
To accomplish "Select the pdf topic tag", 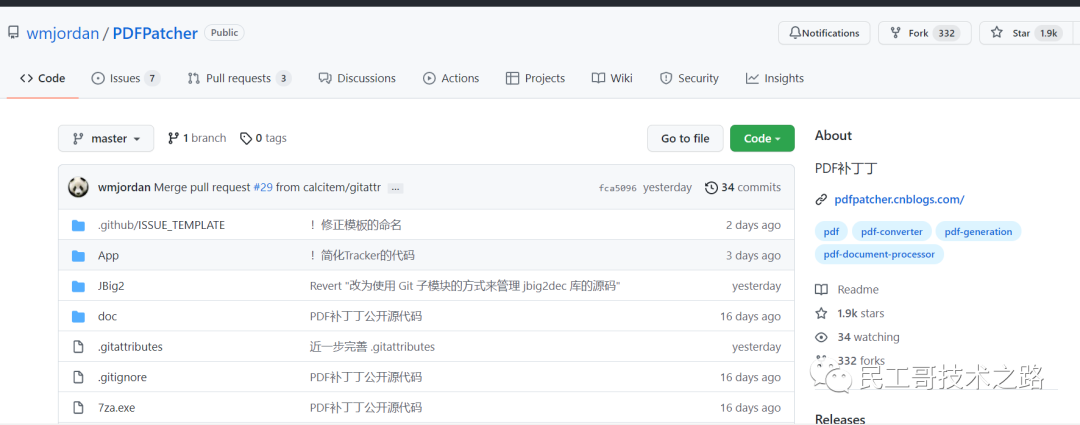I will (x=831, y=232).
